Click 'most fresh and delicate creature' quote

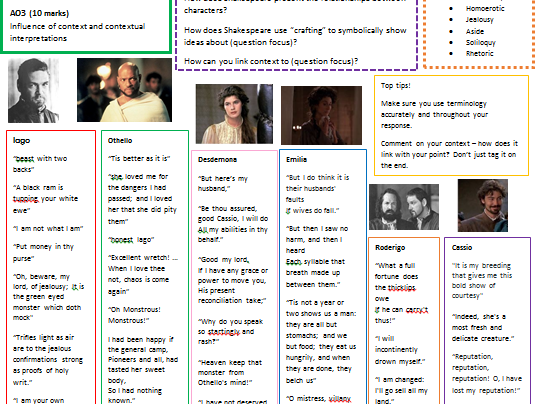click(x=483, y=327)
